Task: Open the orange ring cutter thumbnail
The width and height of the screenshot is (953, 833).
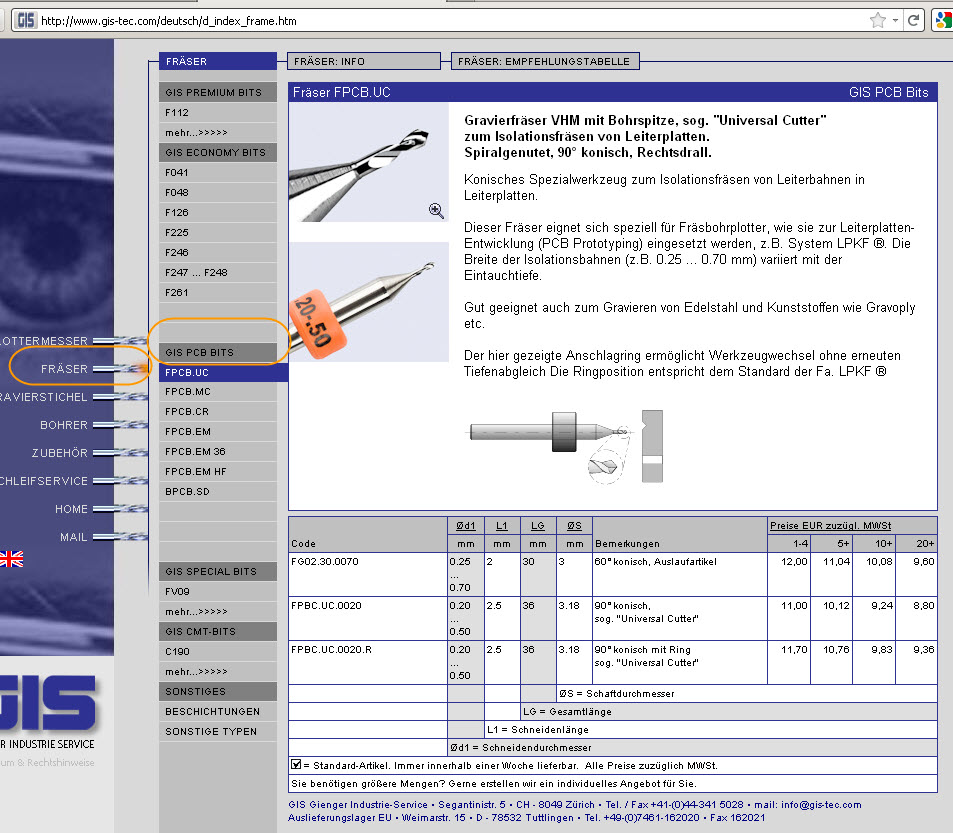Action: [x=369, y=302]
